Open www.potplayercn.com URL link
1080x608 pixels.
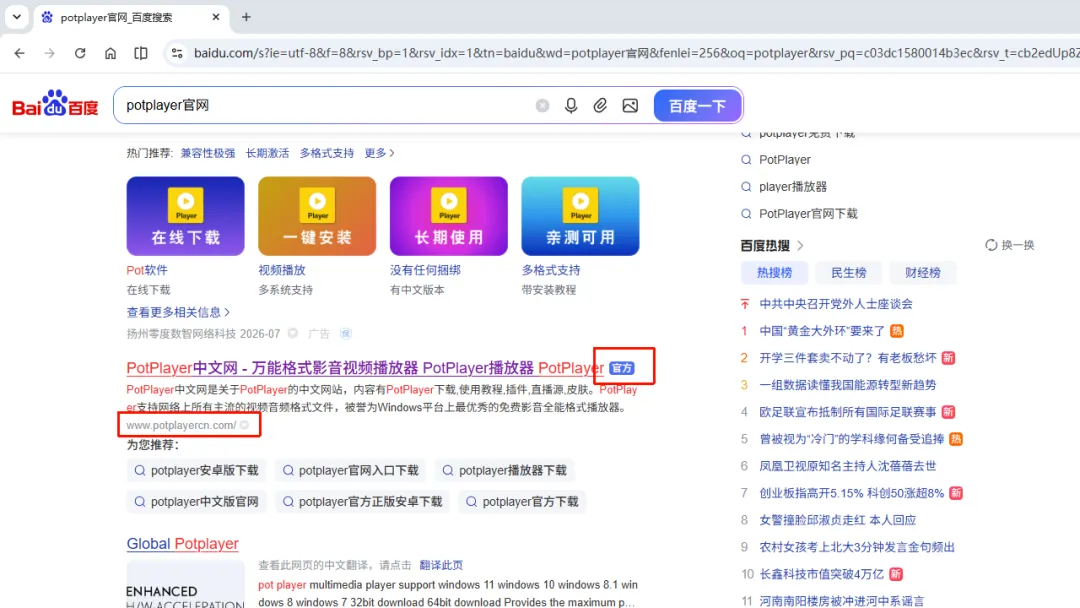181,425
